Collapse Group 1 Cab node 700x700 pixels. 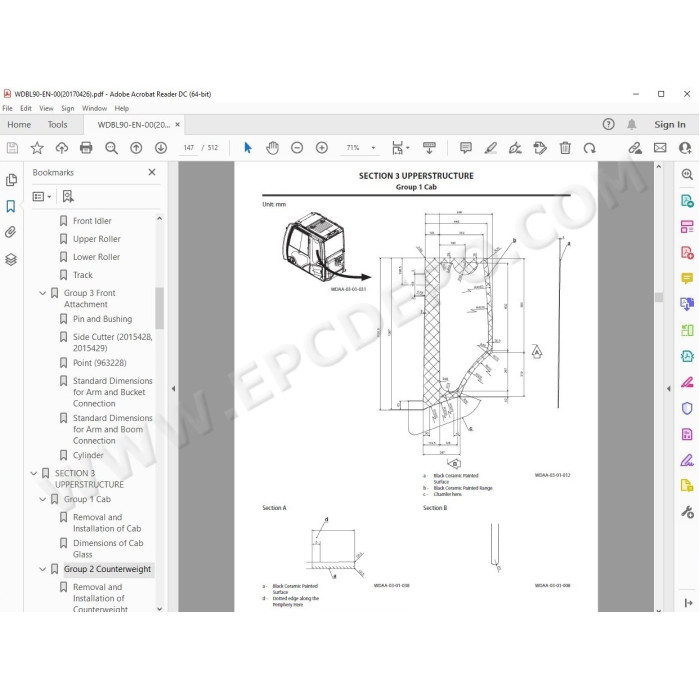(42, 499)
